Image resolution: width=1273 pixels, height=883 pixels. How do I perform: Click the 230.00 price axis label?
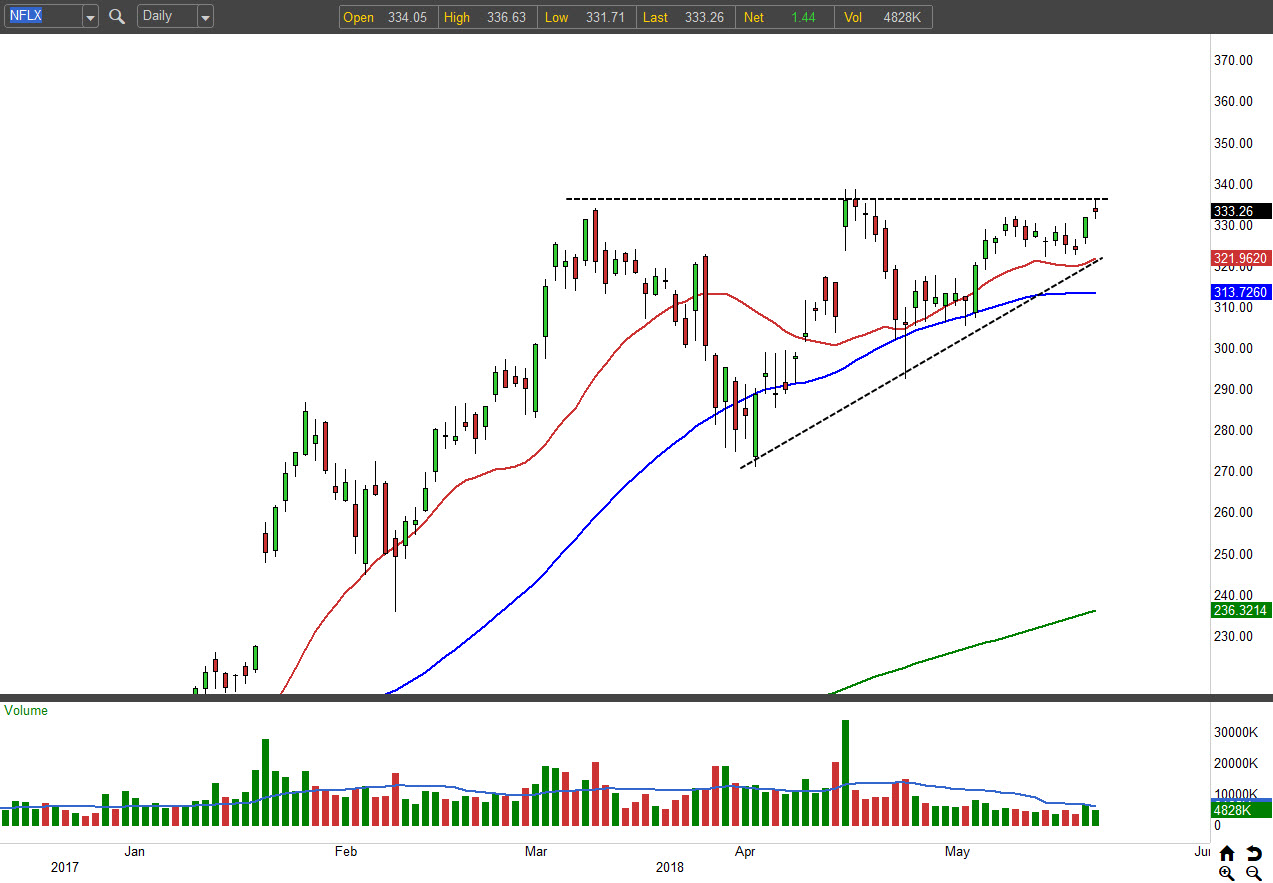1233,636
